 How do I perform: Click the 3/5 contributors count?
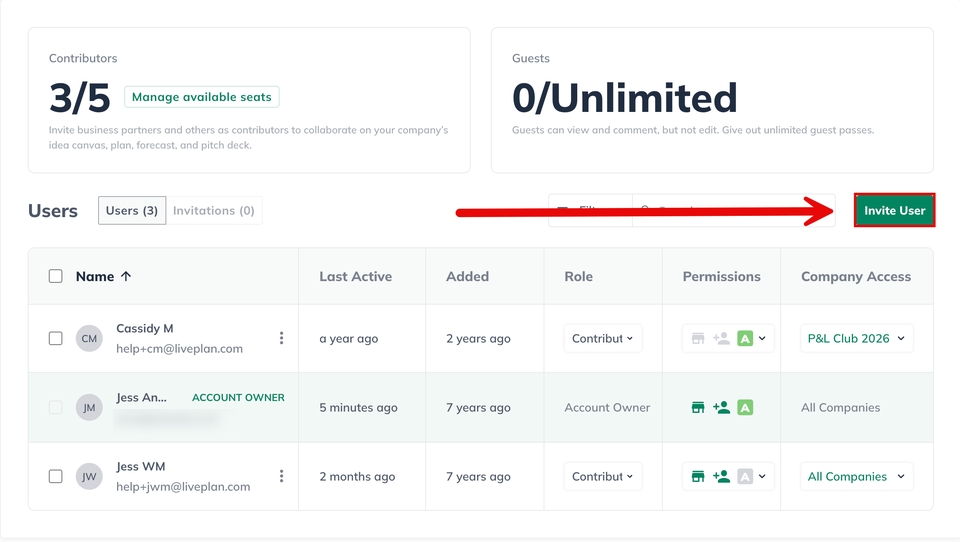[x=80, y=98]
